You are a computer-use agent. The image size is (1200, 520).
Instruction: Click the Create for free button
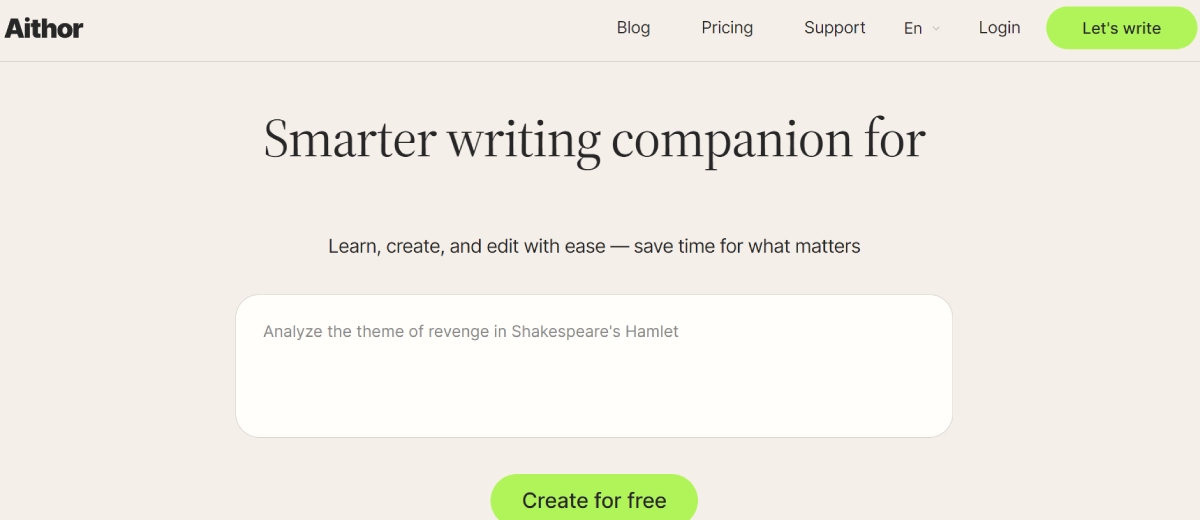coord(593,499)
